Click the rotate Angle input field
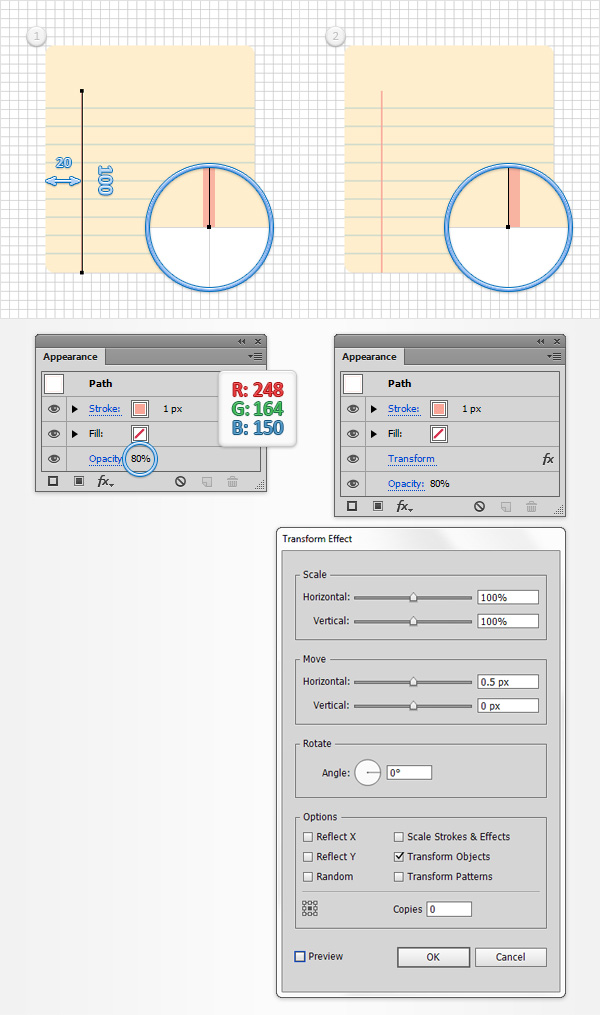The image size is (600, 1015). pyautogui.click(x=409, y=772)
